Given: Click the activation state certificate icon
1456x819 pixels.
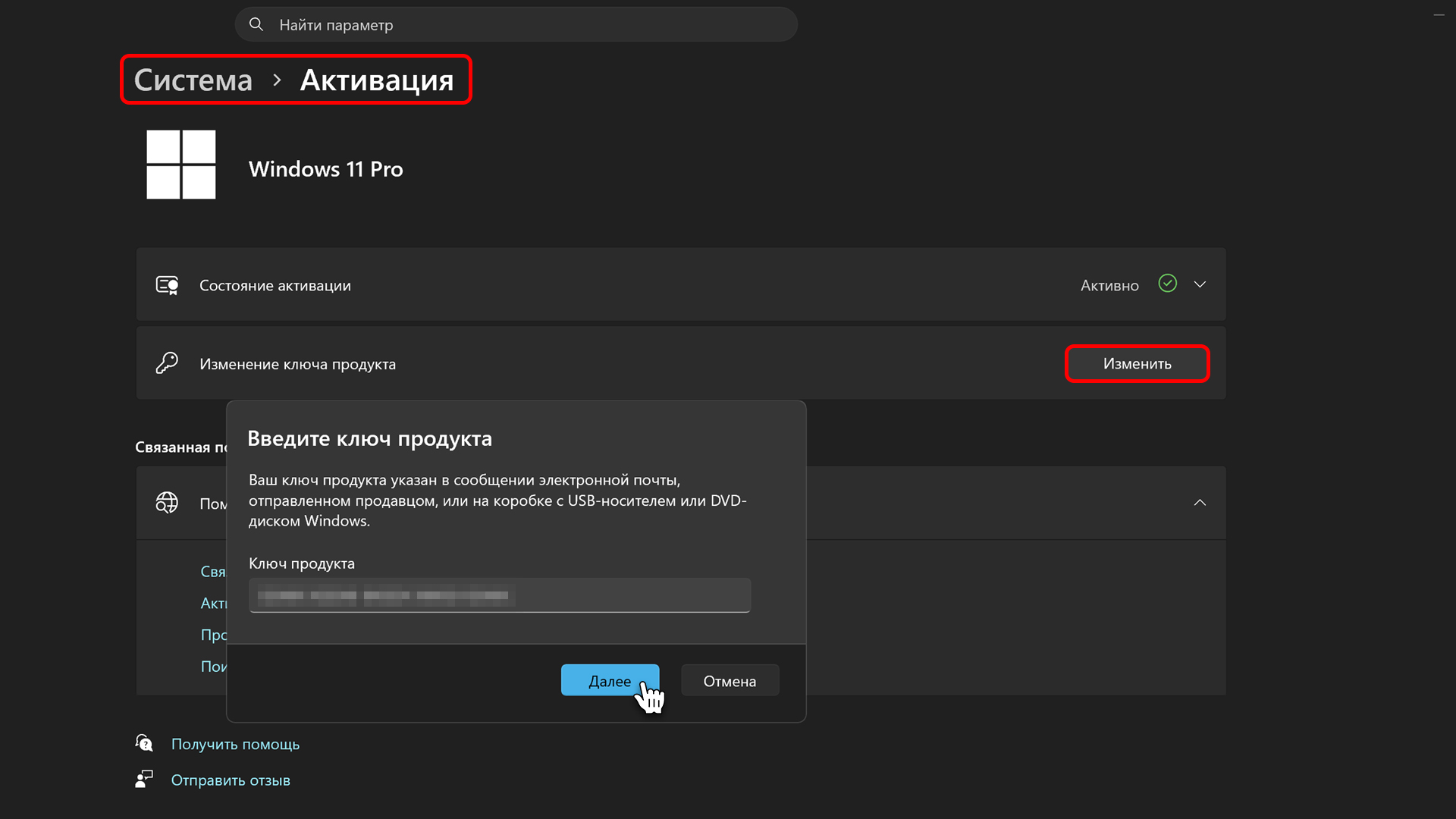Looking at the screenshot, I should tap(167, 285).
